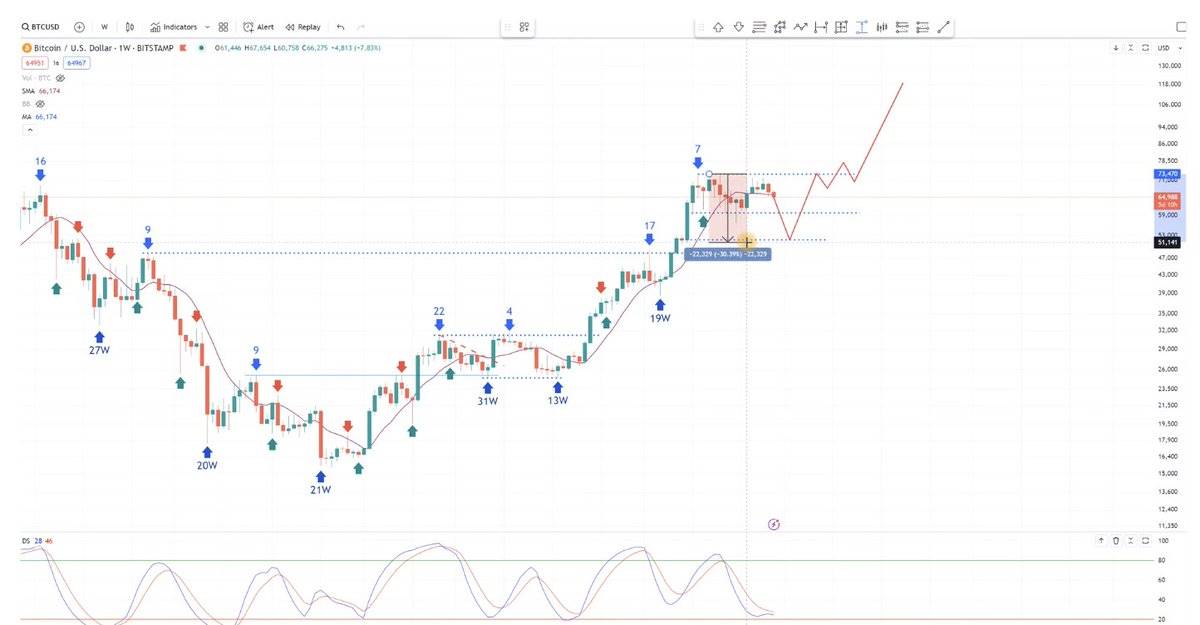Toggle visibility of the Vol BTC indicator
The width and height of the screenshot is (1200, 625).
click(x=60, y=77)
